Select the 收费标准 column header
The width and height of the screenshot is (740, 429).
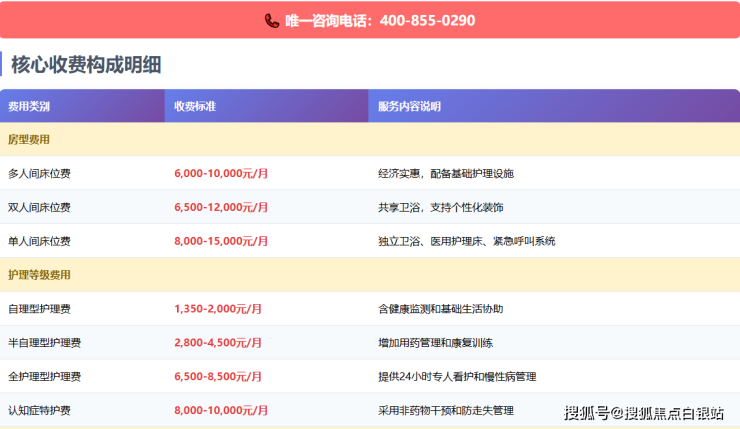[x=195, y=106]
